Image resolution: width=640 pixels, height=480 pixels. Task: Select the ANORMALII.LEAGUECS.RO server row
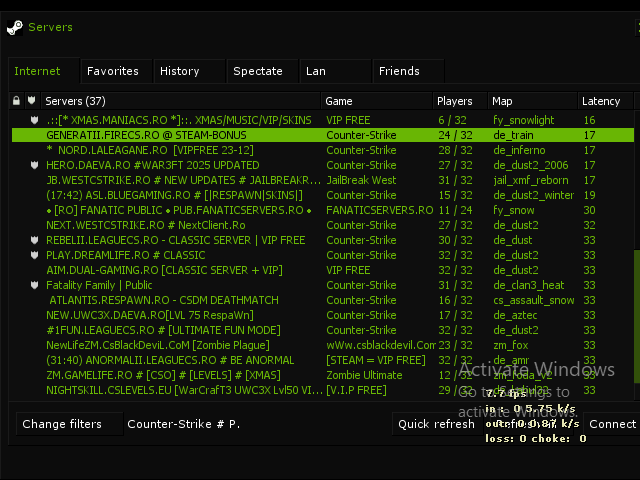click(x=322, y=360)
